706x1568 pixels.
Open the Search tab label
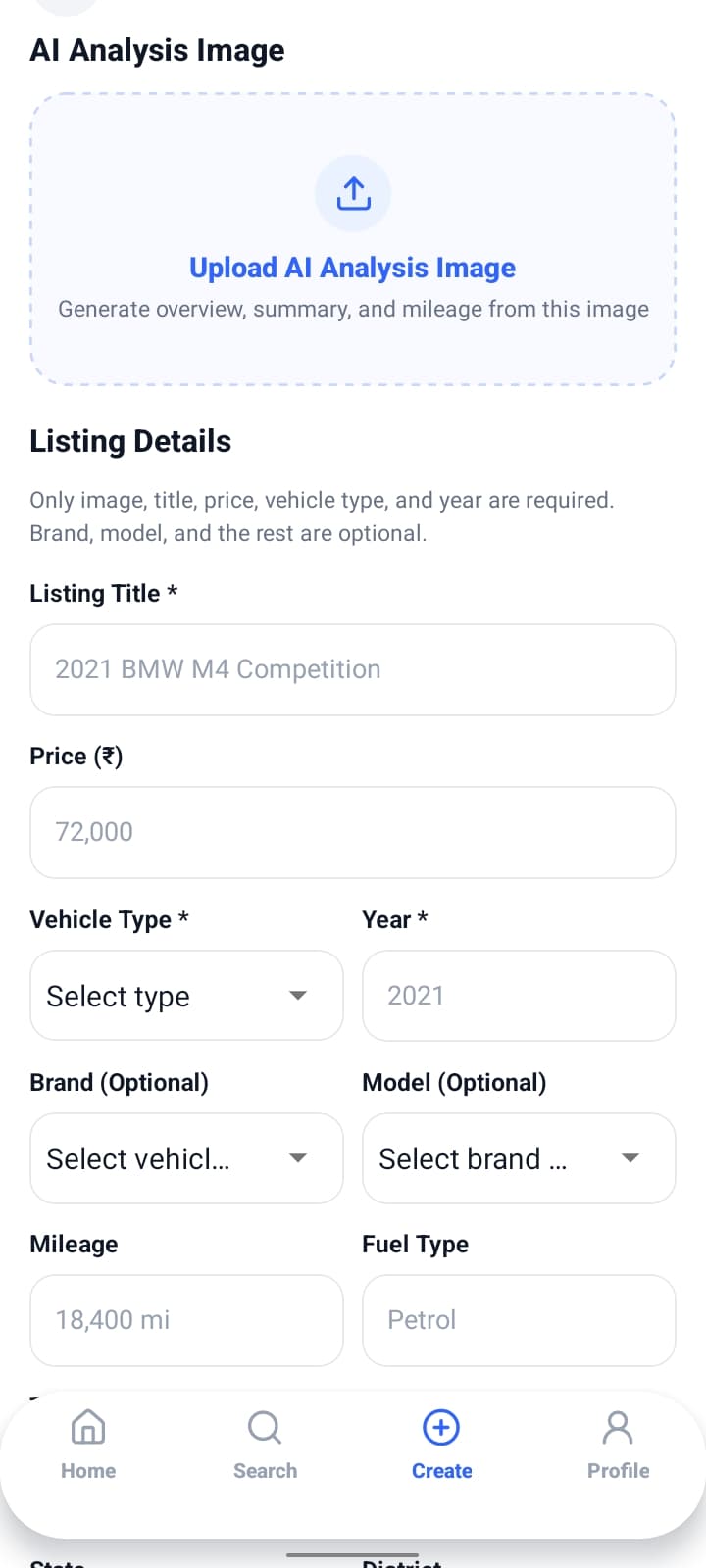[265, 1471]
